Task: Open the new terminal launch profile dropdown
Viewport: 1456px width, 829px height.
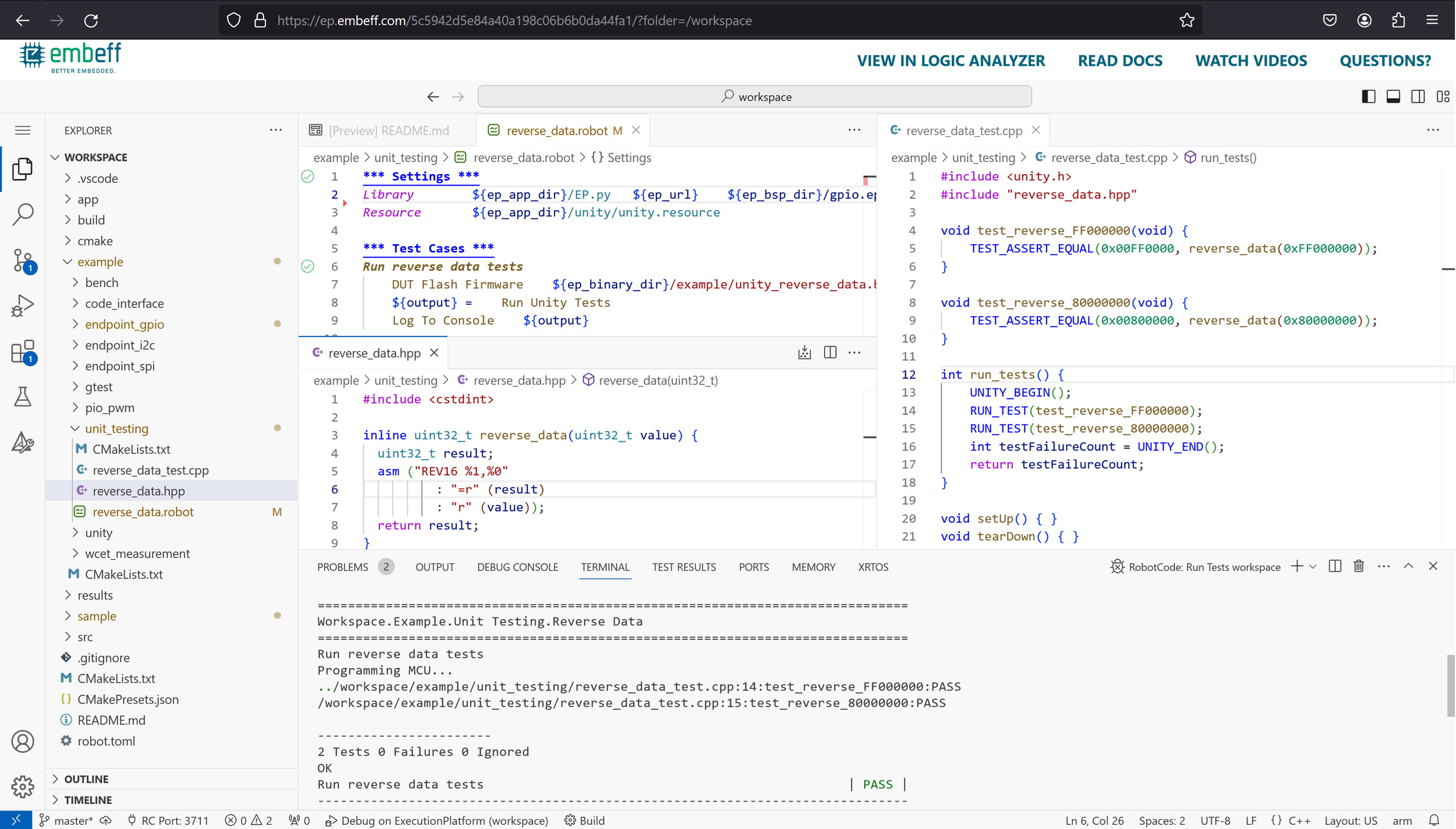Action: [1313, 567]
